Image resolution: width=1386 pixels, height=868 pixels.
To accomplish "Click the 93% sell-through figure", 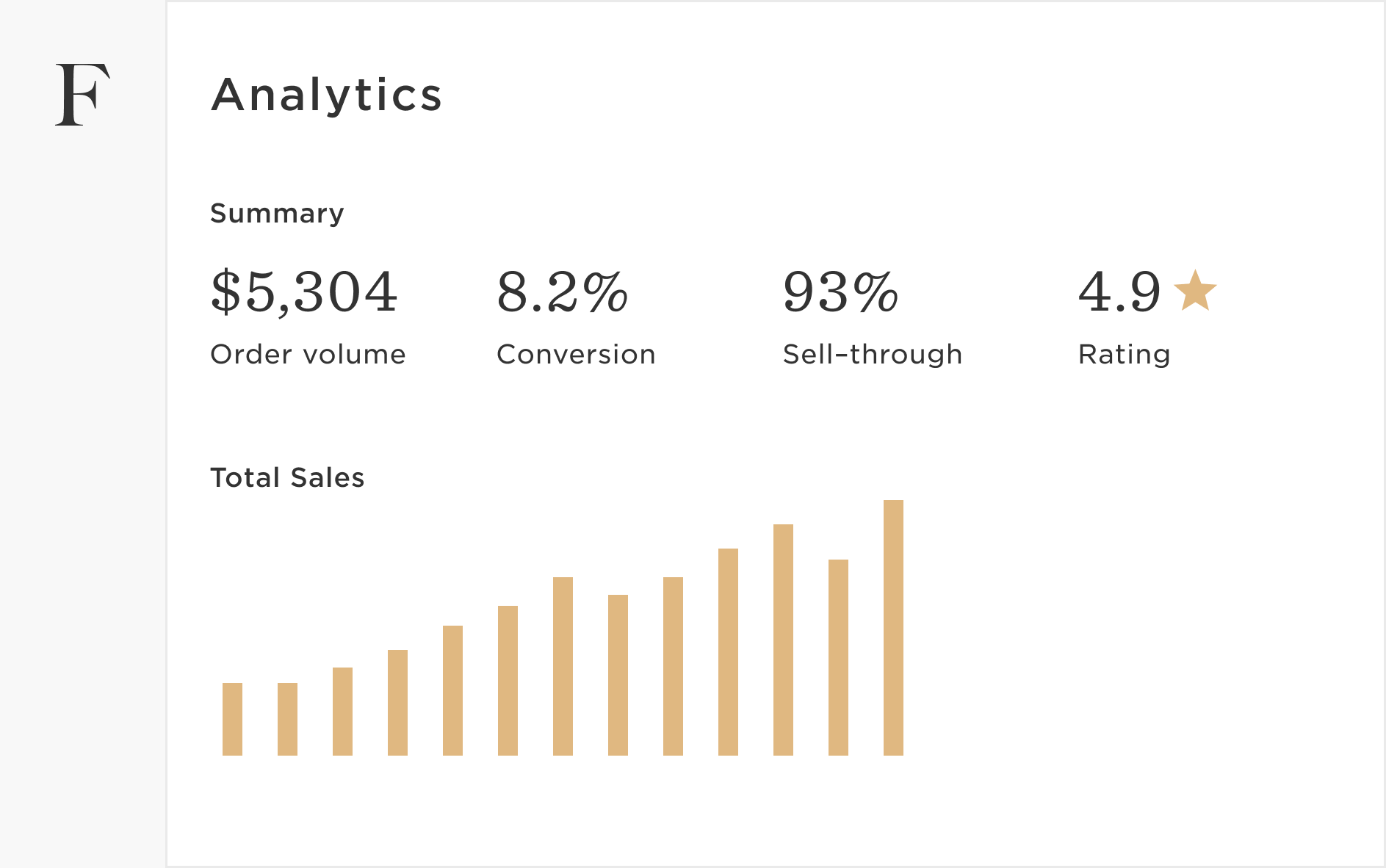I will (x=841, y=292).
